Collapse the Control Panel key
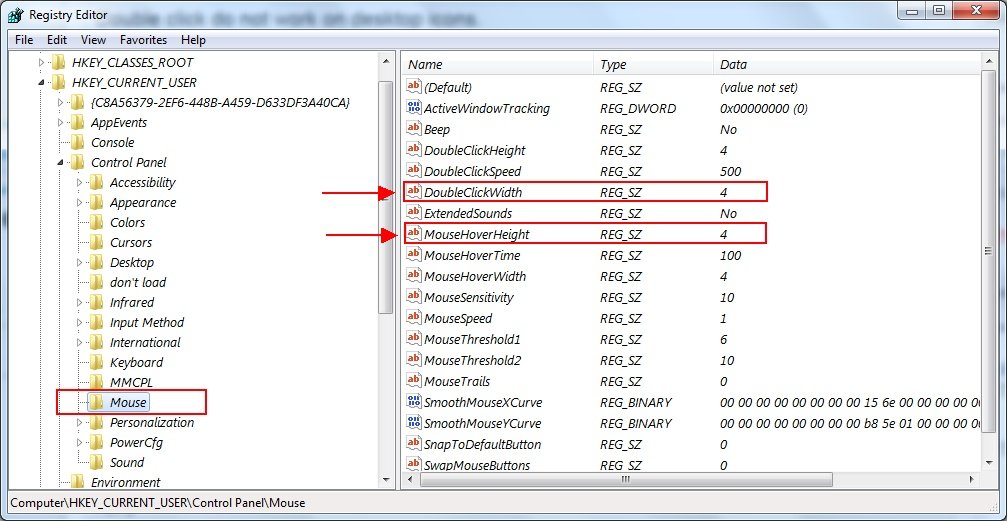1007x521 pixels. (x=61, y=163)
